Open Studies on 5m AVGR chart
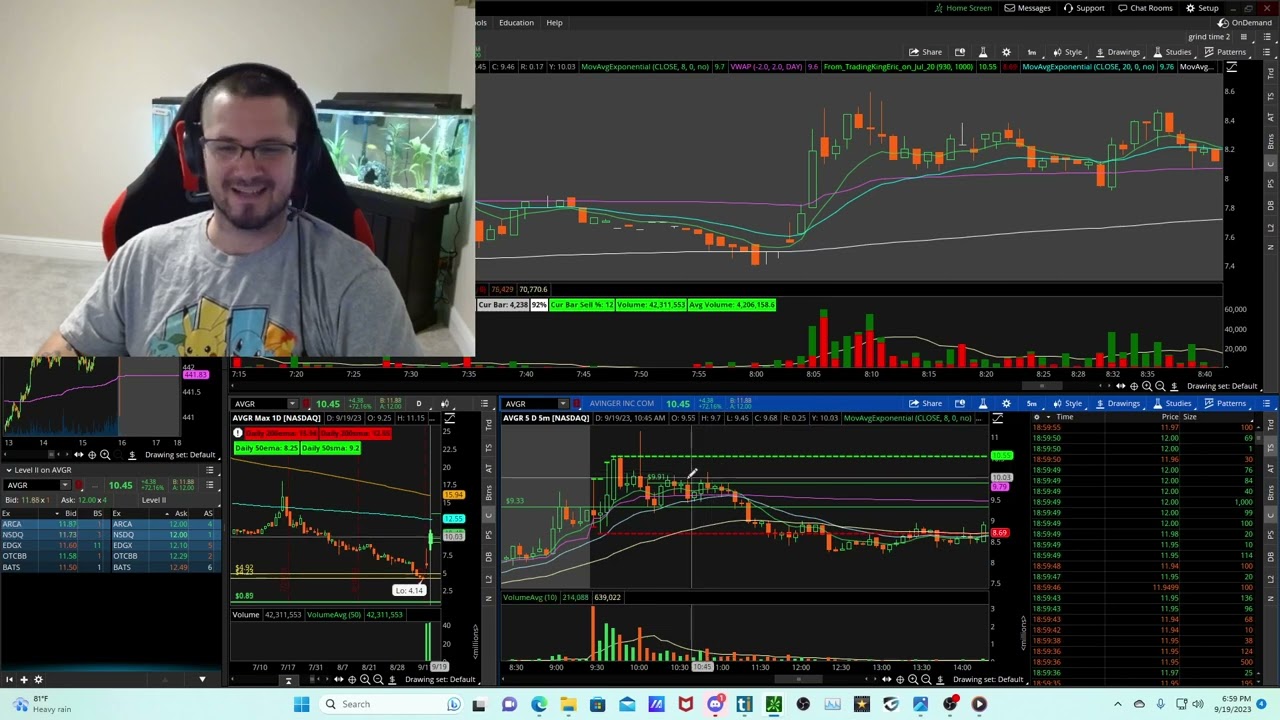Image resolution: width=1280 pixels, height=720 pixels. [1172, 403]
